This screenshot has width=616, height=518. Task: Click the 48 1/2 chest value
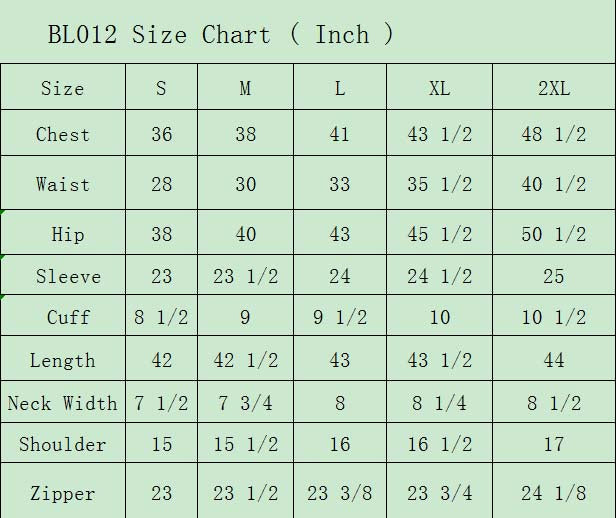[554, 134]
